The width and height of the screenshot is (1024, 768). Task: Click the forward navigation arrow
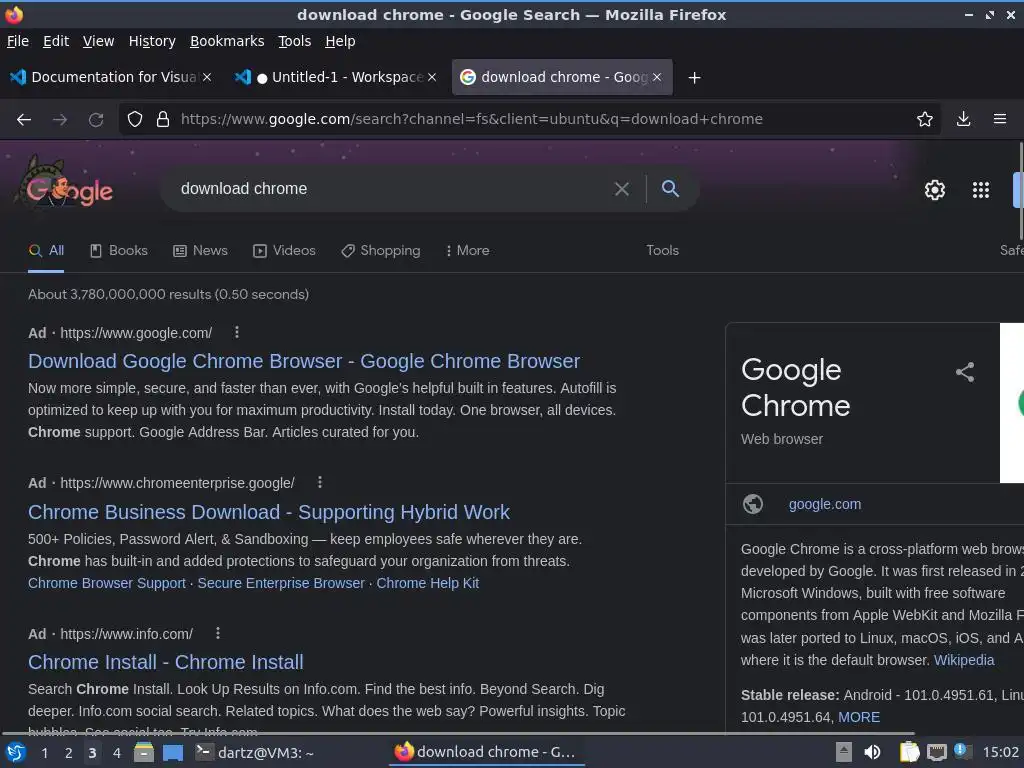pyautogui.click(x=60, y=120)
